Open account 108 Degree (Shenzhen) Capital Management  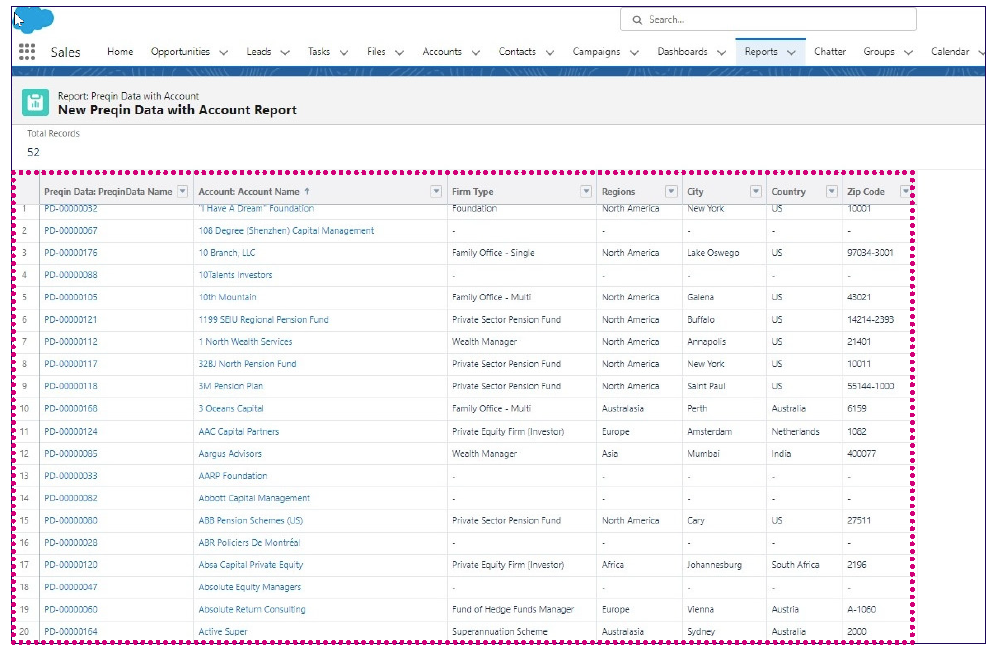click(286, 231)
